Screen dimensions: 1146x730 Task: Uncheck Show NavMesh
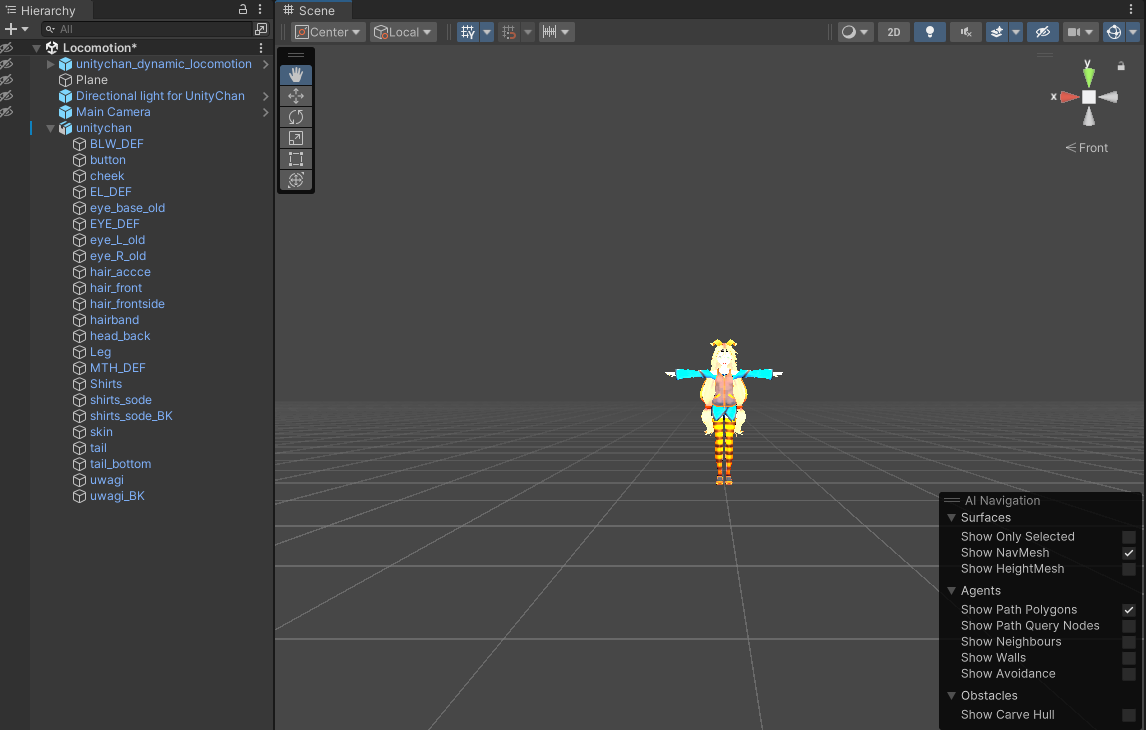(1128, 553)
